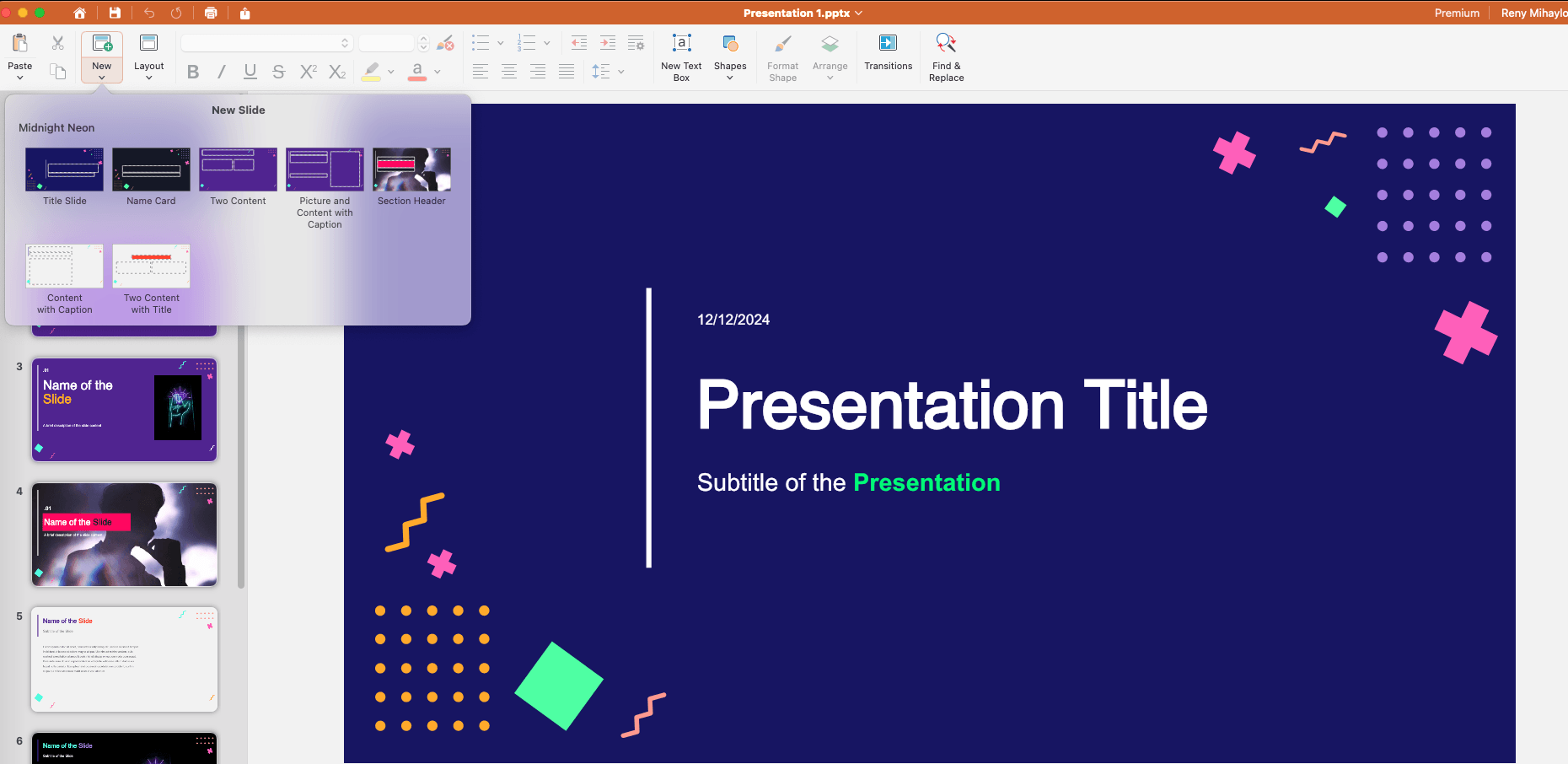Toggle italic formatting
1568x764 pixels.
[x=222, y=73]
